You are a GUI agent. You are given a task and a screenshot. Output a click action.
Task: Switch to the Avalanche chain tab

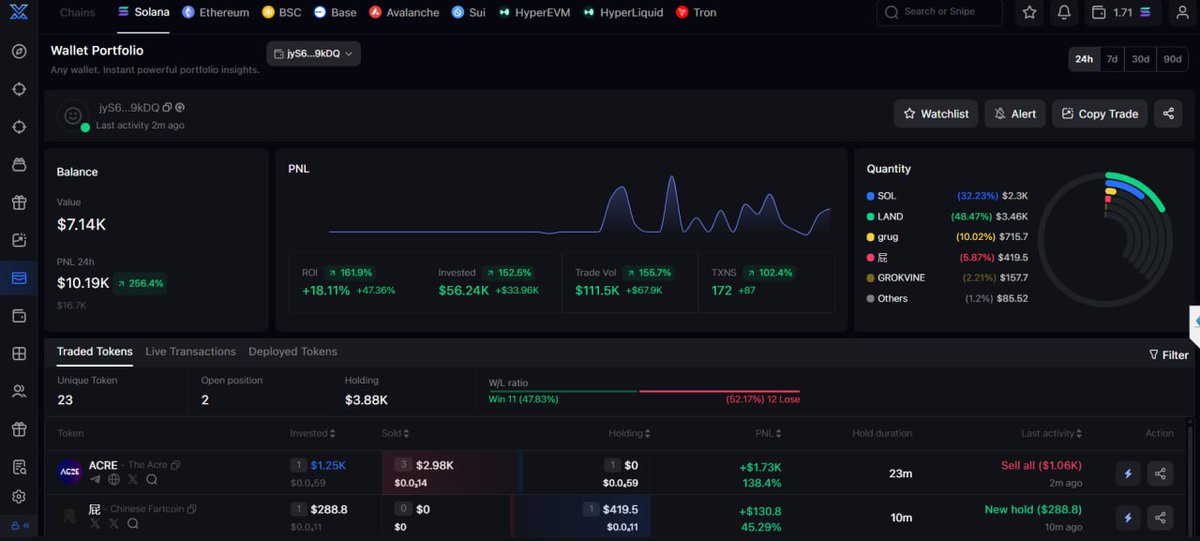pos(404,13)
